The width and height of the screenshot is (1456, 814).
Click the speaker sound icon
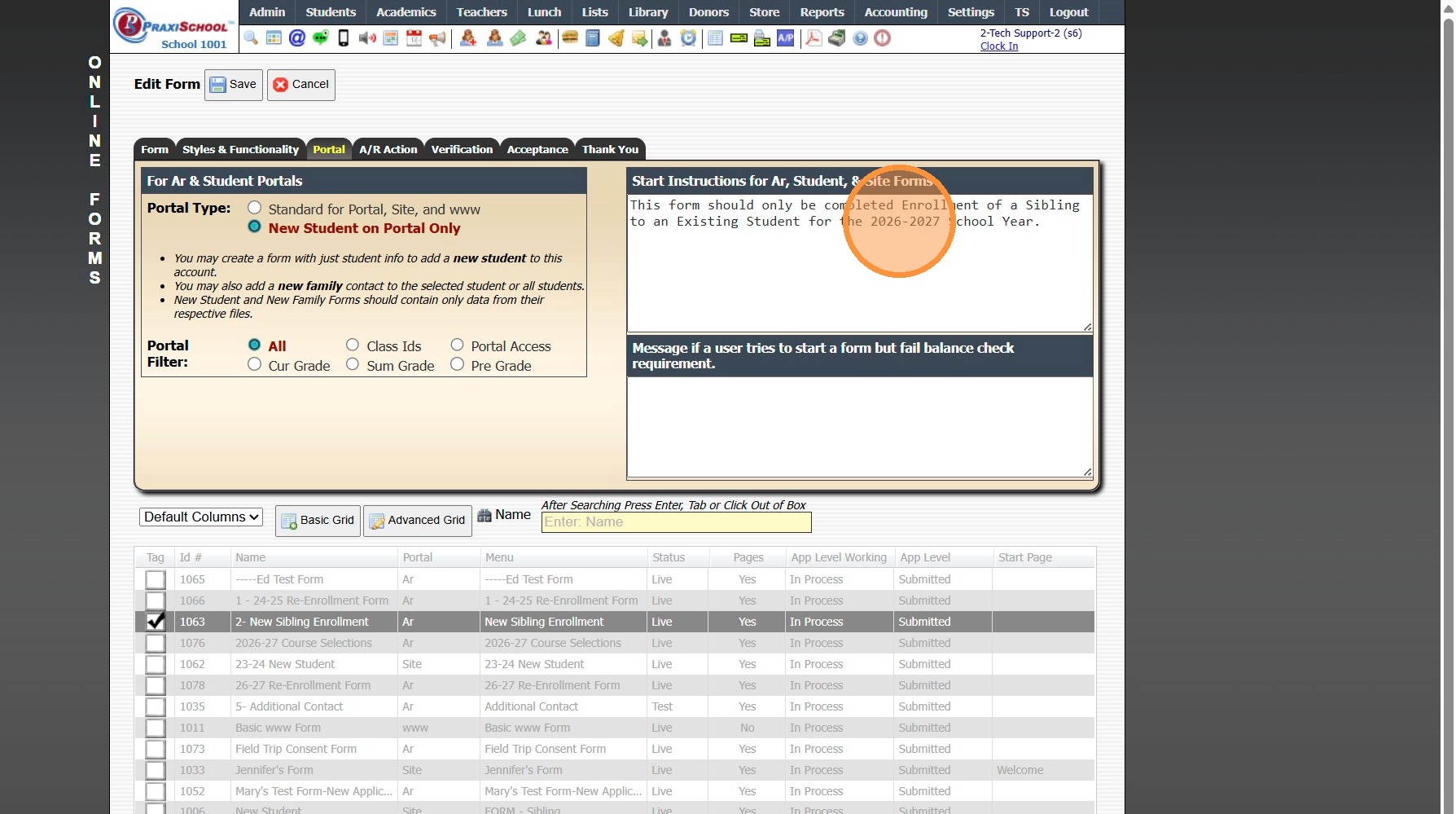pyautogui.click(x=367, y=38)
